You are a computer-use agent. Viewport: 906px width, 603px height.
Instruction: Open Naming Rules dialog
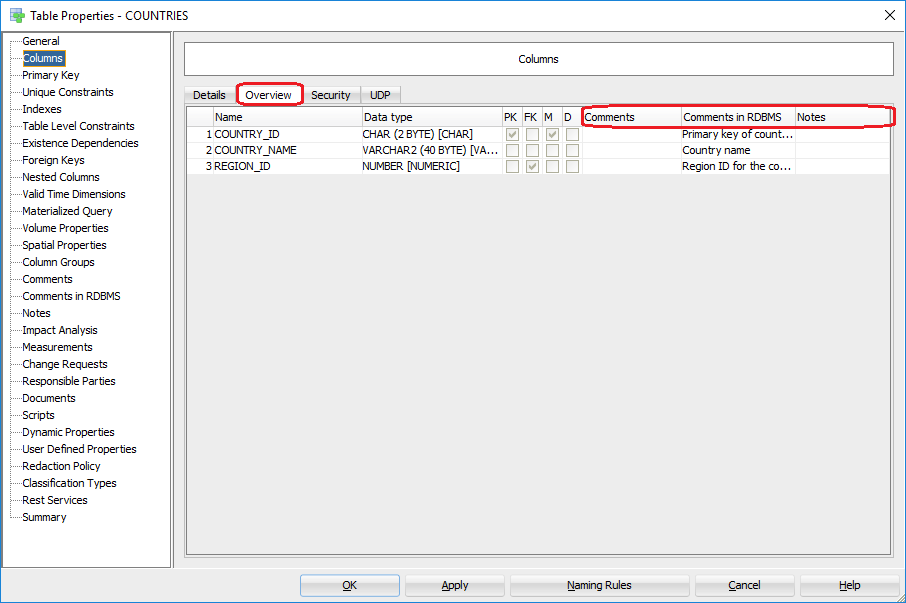[x=599, y=585]
